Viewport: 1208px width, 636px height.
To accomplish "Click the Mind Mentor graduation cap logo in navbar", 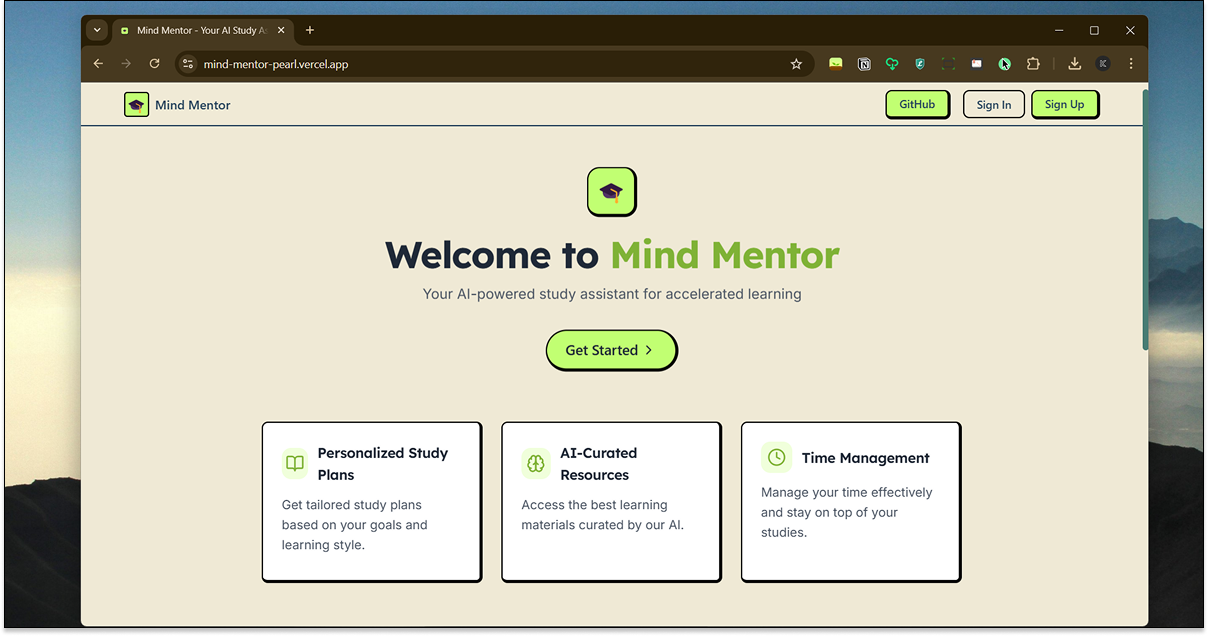I will [136, 104].
